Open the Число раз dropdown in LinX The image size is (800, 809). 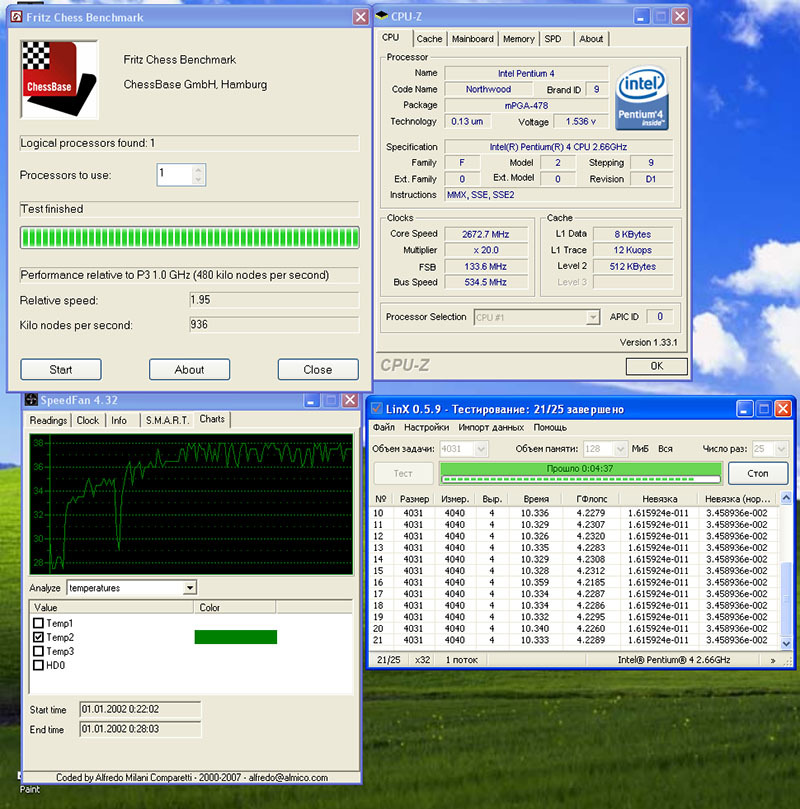781,449
